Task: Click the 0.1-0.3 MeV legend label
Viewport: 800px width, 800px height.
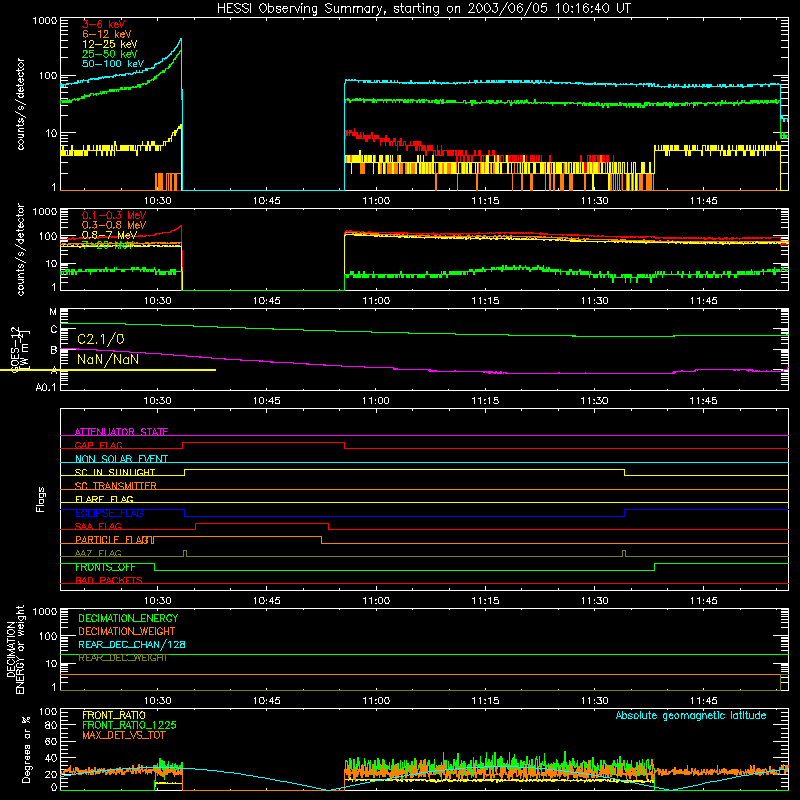Action: pos(114,215)
